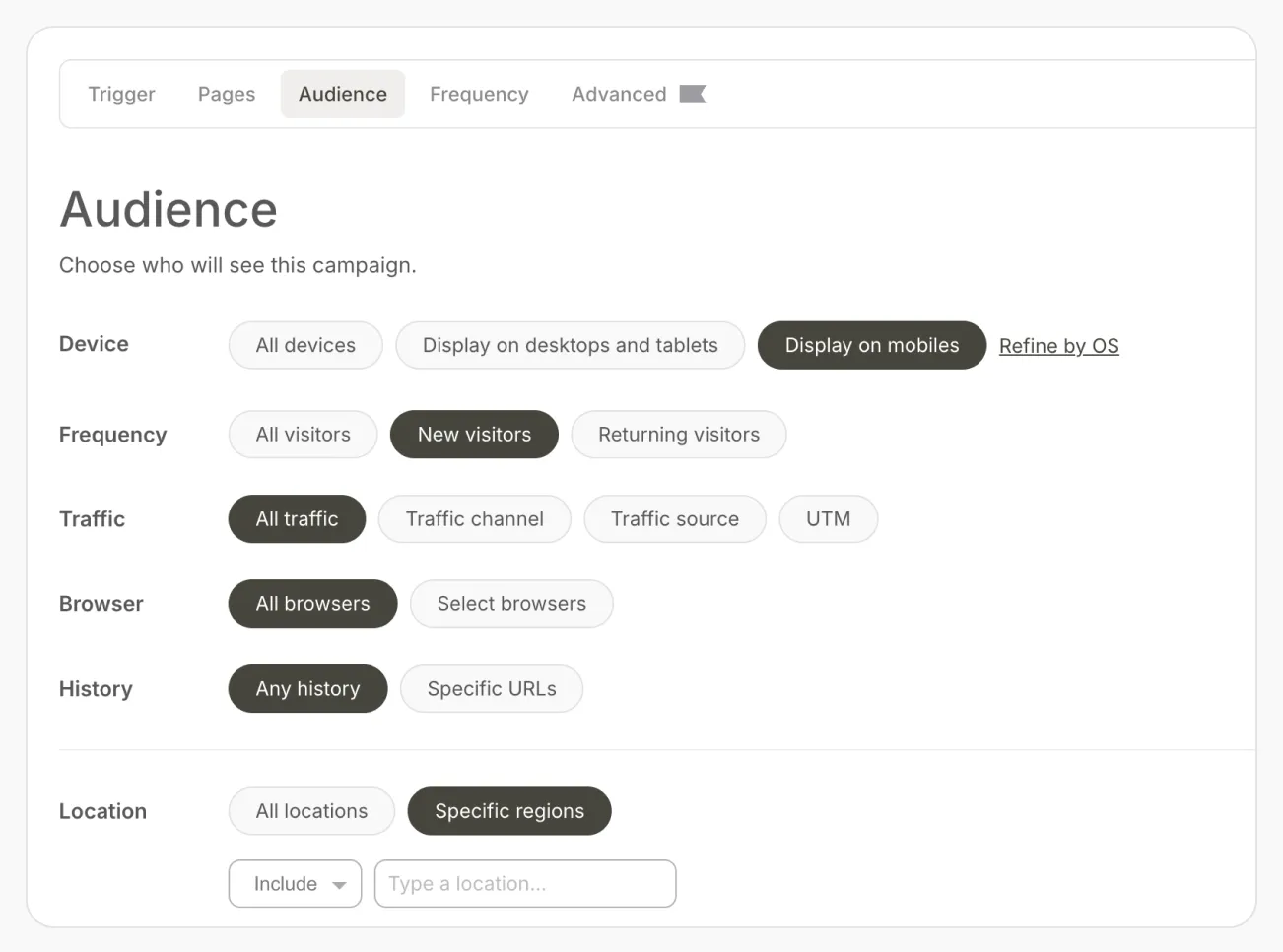Switch History to "Specific URLs"
Image resolution: width=1283 pixels, height=952 pixels.
[491, 688]
